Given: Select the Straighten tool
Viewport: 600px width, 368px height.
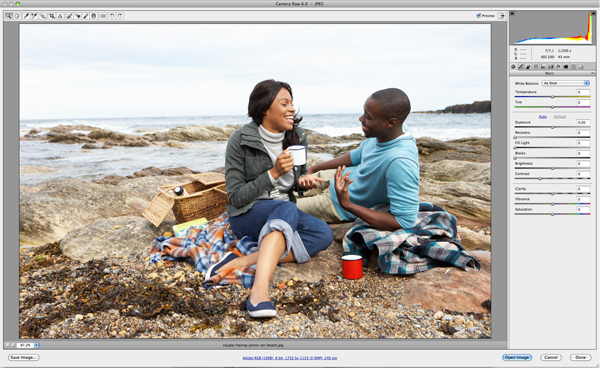Looking at the screenshot, I should 60,16.
